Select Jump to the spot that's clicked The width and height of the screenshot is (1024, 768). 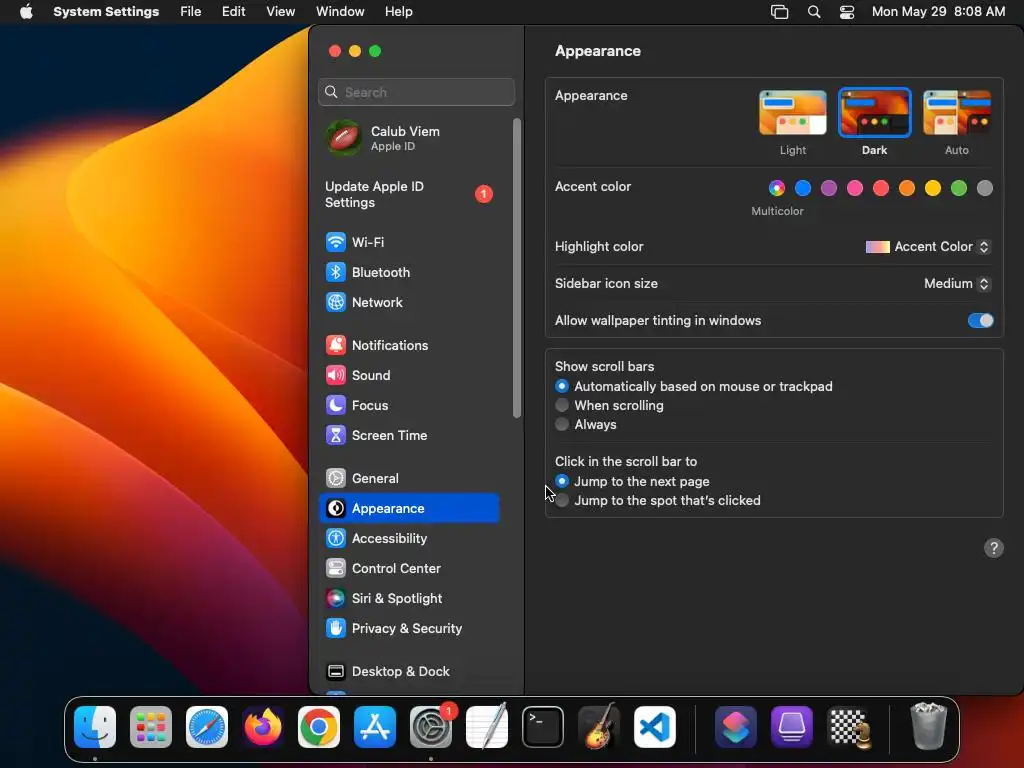(x=562, y=500)
